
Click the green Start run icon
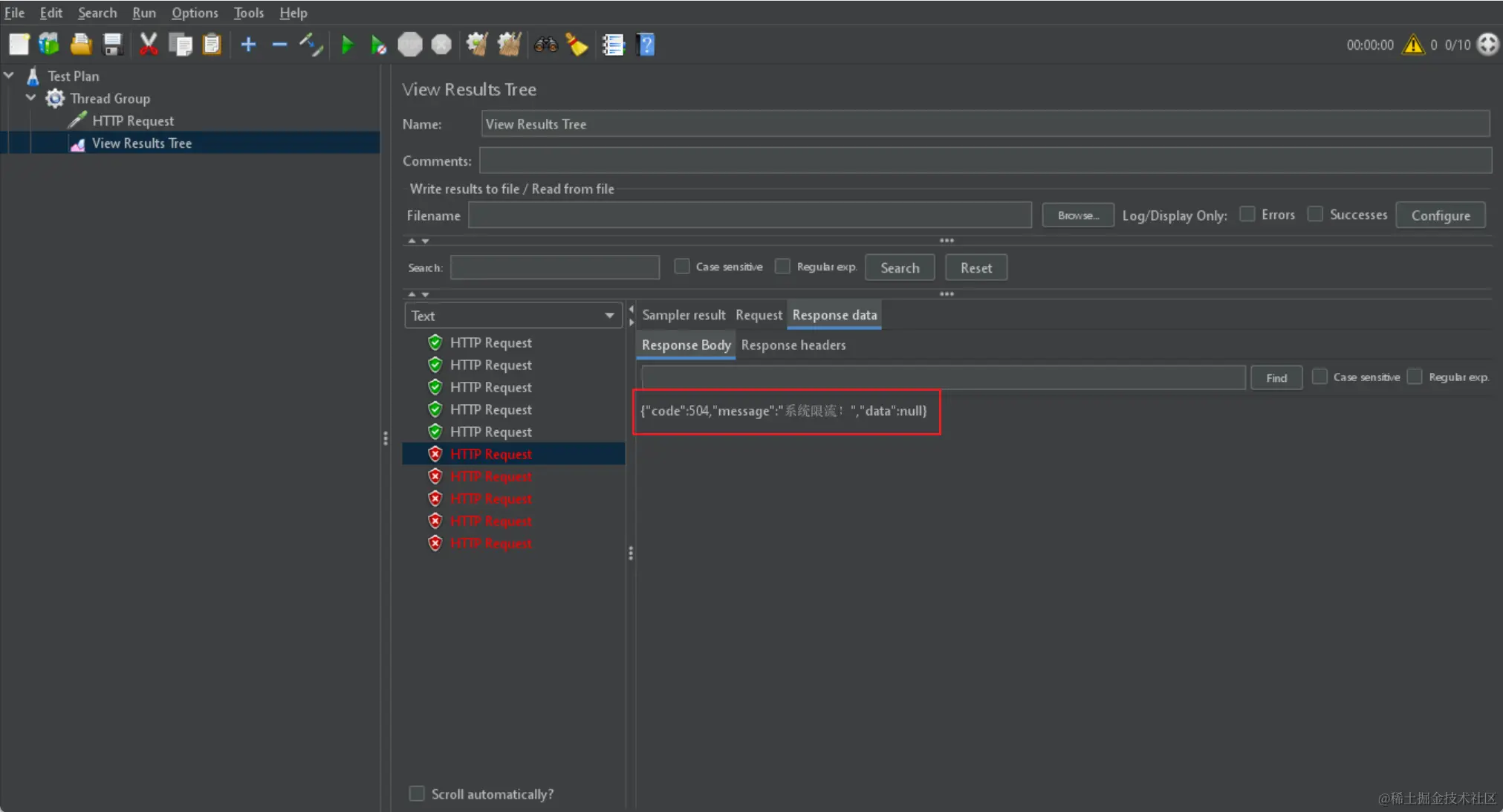pos(347,45)
